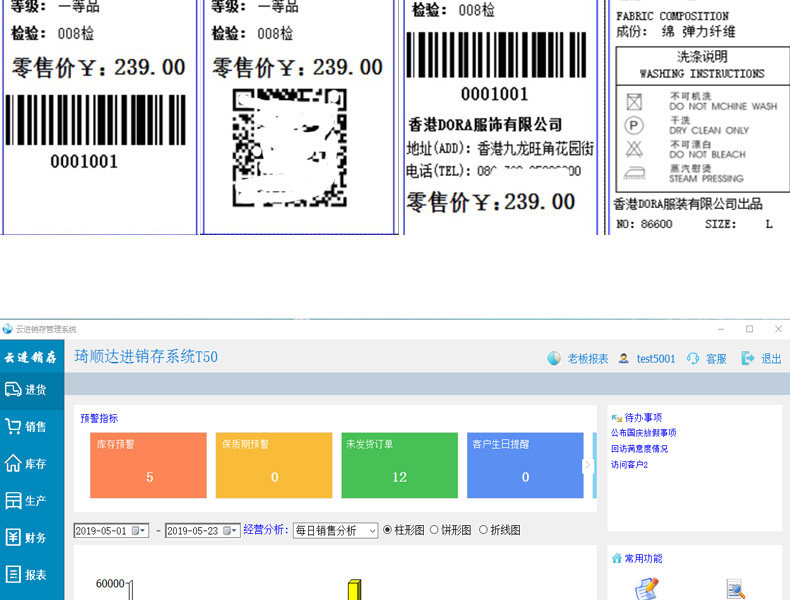Click the truck icon beside 进货
Screen dimensions: 790x600
click(13, 389)
